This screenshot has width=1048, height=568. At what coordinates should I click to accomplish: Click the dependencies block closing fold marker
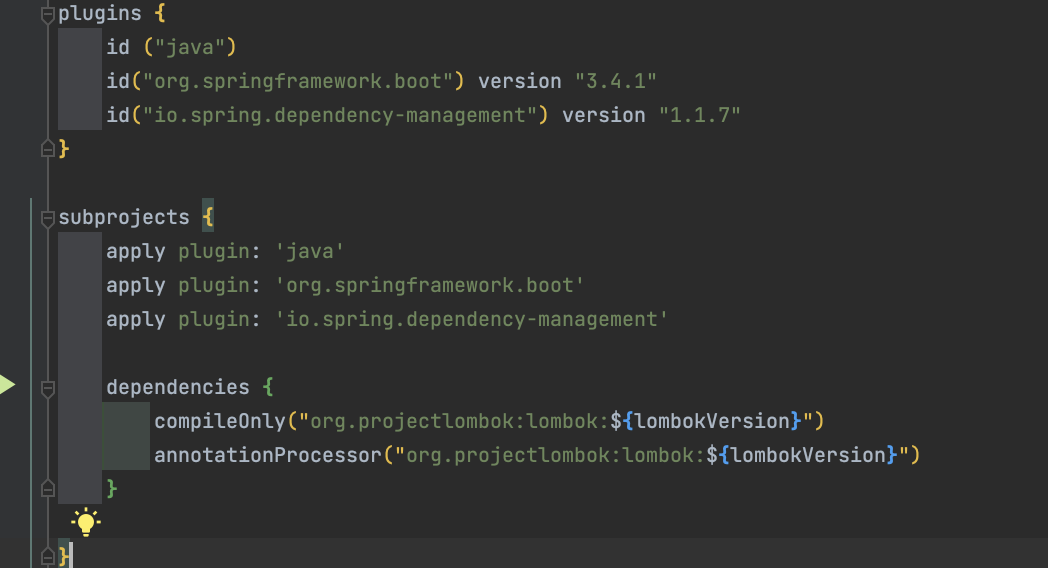tap(47, 488)
